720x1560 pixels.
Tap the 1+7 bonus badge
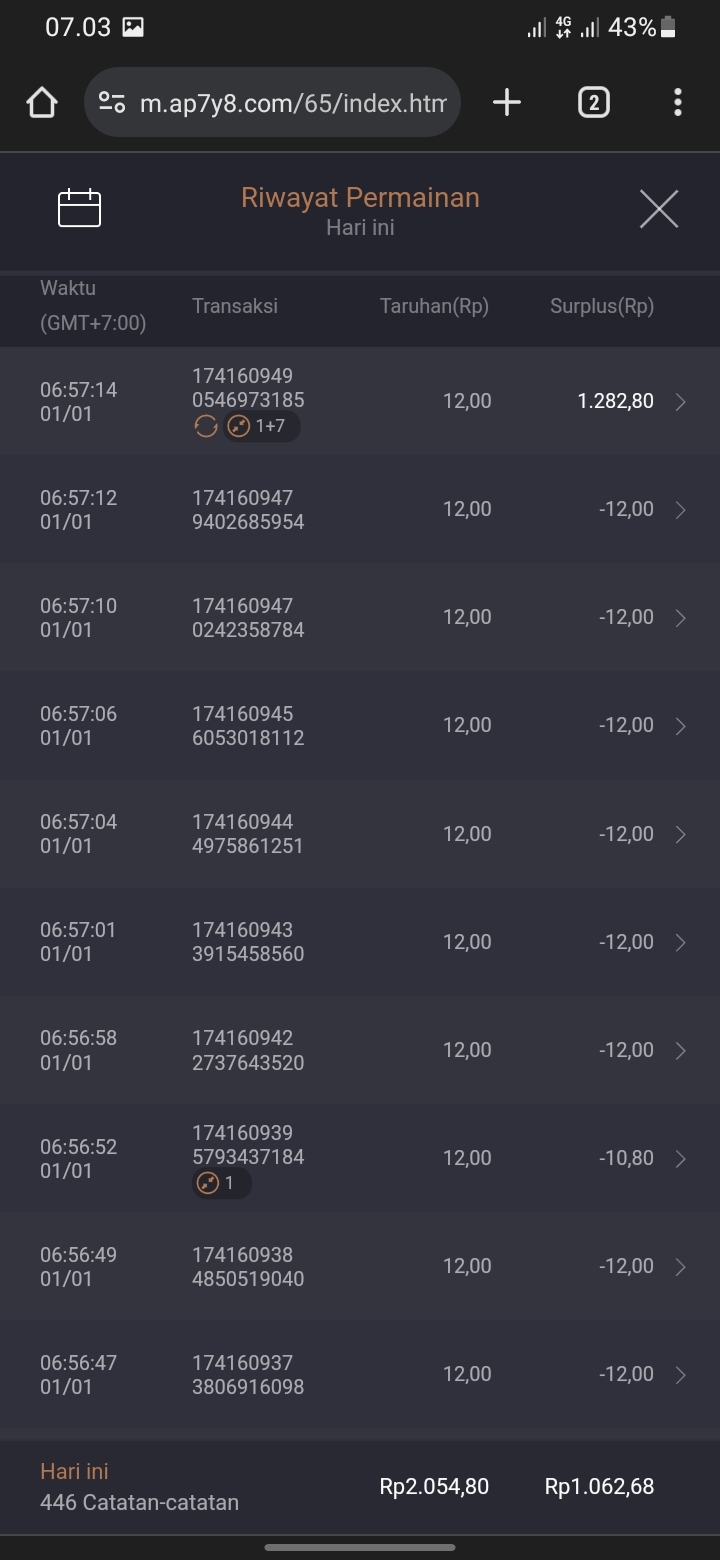[x=261, y=427]
